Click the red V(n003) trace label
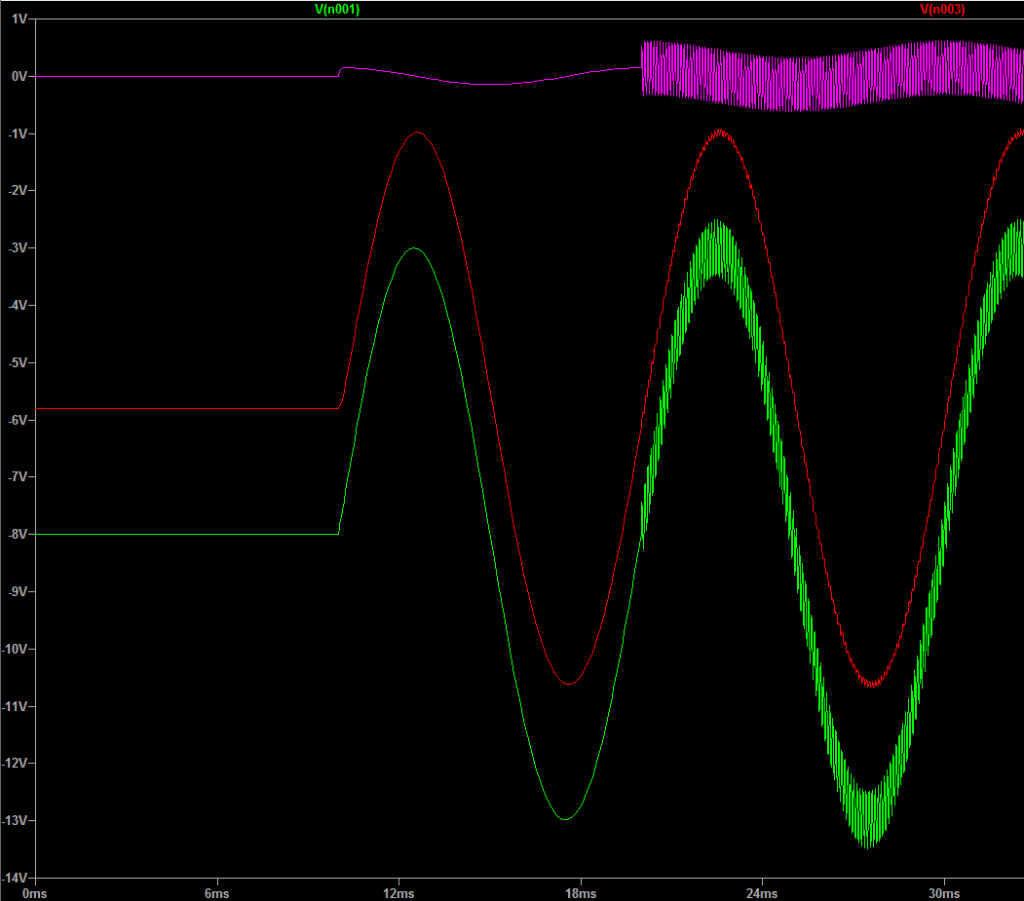 pyautogui.click(x=941, y=9)
